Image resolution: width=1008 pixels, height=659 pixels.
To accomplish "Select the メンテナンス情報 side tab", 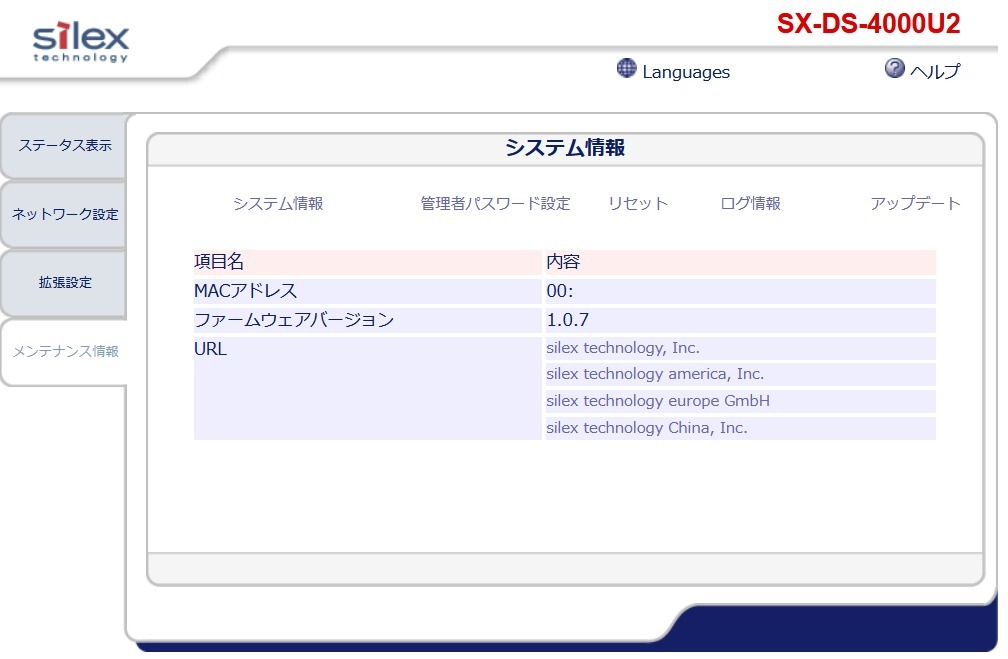I will pyautogui.click(x=65, y=351).
